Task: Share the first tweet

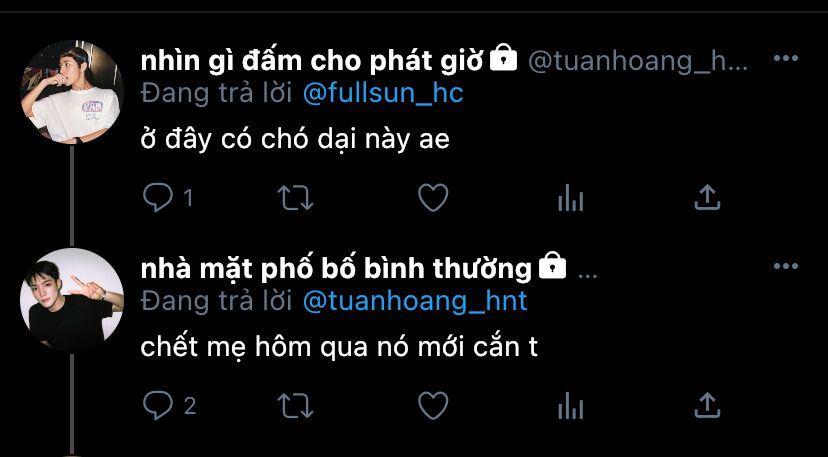Action: click(707, 197)
